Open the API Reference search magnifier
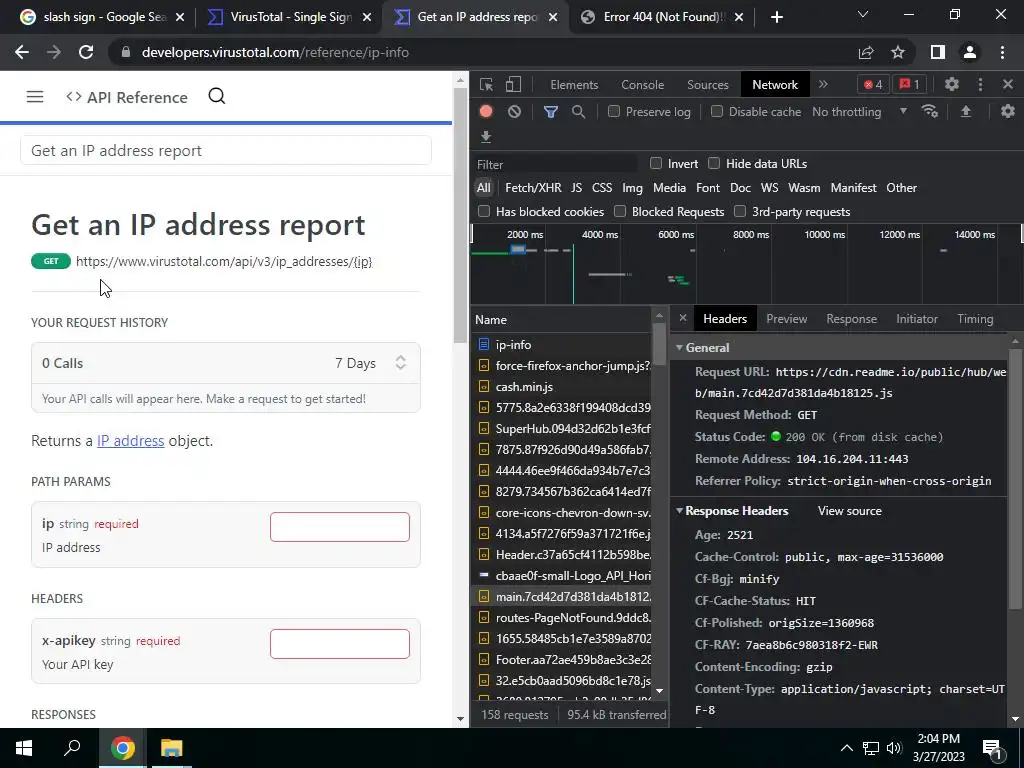This screenshot has width=1024, height=768. [x=217, y=97]
